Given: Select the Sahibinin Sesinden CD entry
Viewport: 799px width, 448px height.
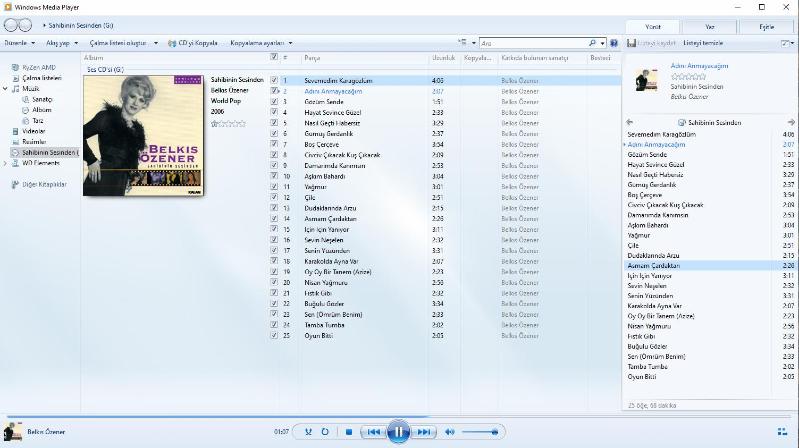Looking at the screenshot, I should pos(45,152).
